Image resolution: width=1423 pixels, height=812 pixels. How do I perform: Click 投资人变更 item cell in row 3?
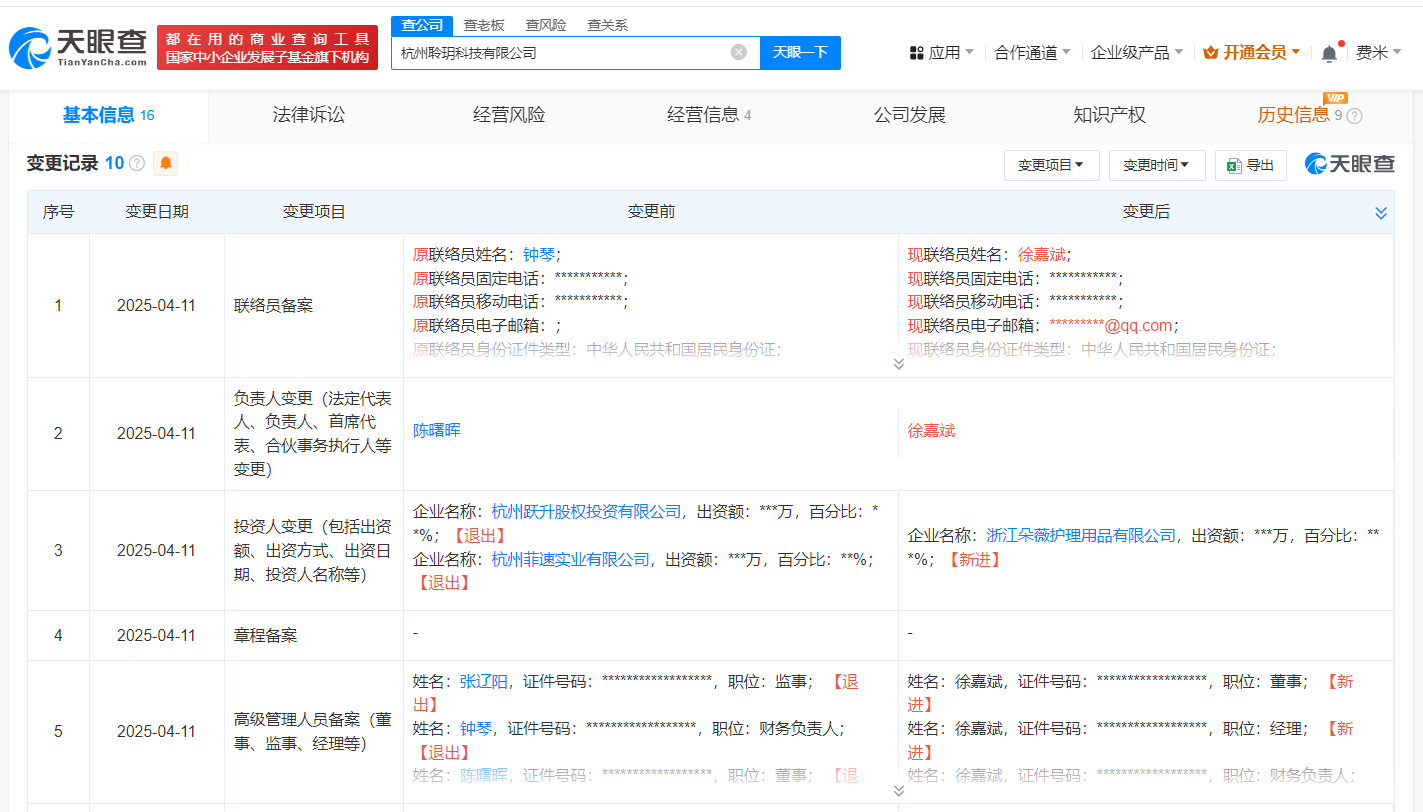[x=314, y=550]
